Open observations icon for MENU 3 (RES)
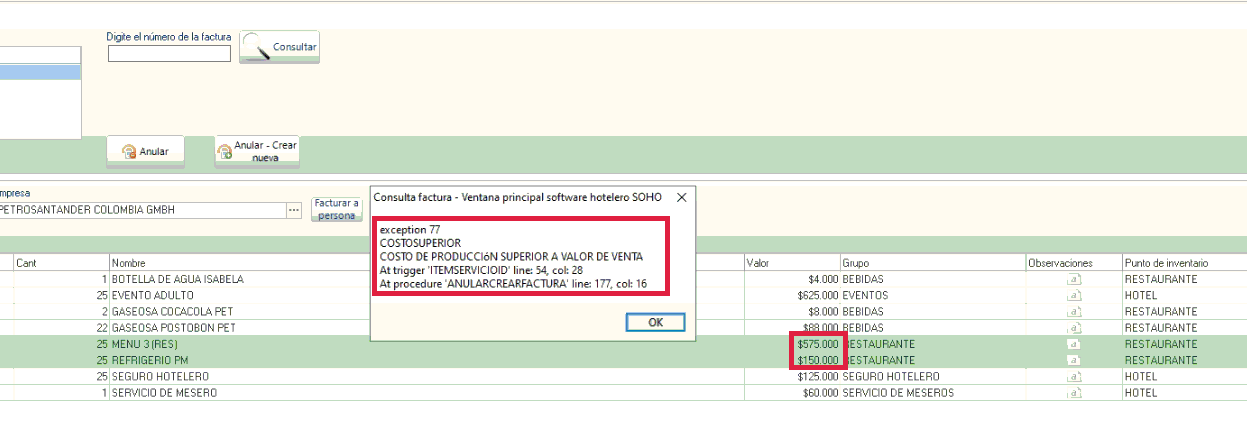Screen dimensions: 1247x436 click(x=1074, y=344)
